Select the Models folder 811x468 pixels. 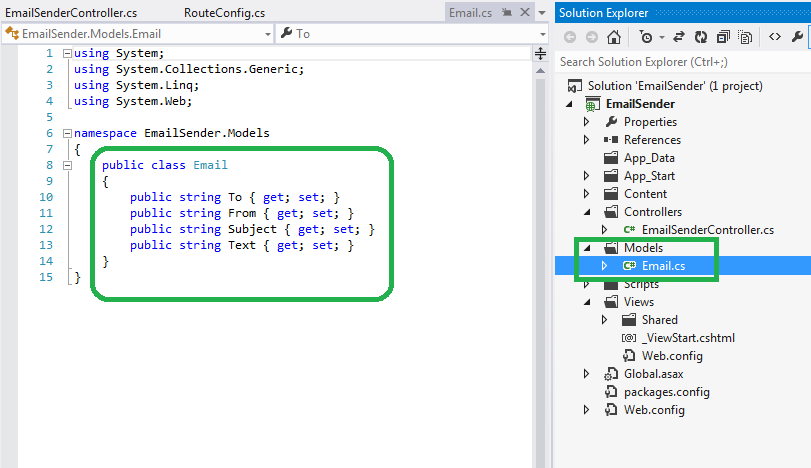[x=643, y=248]
